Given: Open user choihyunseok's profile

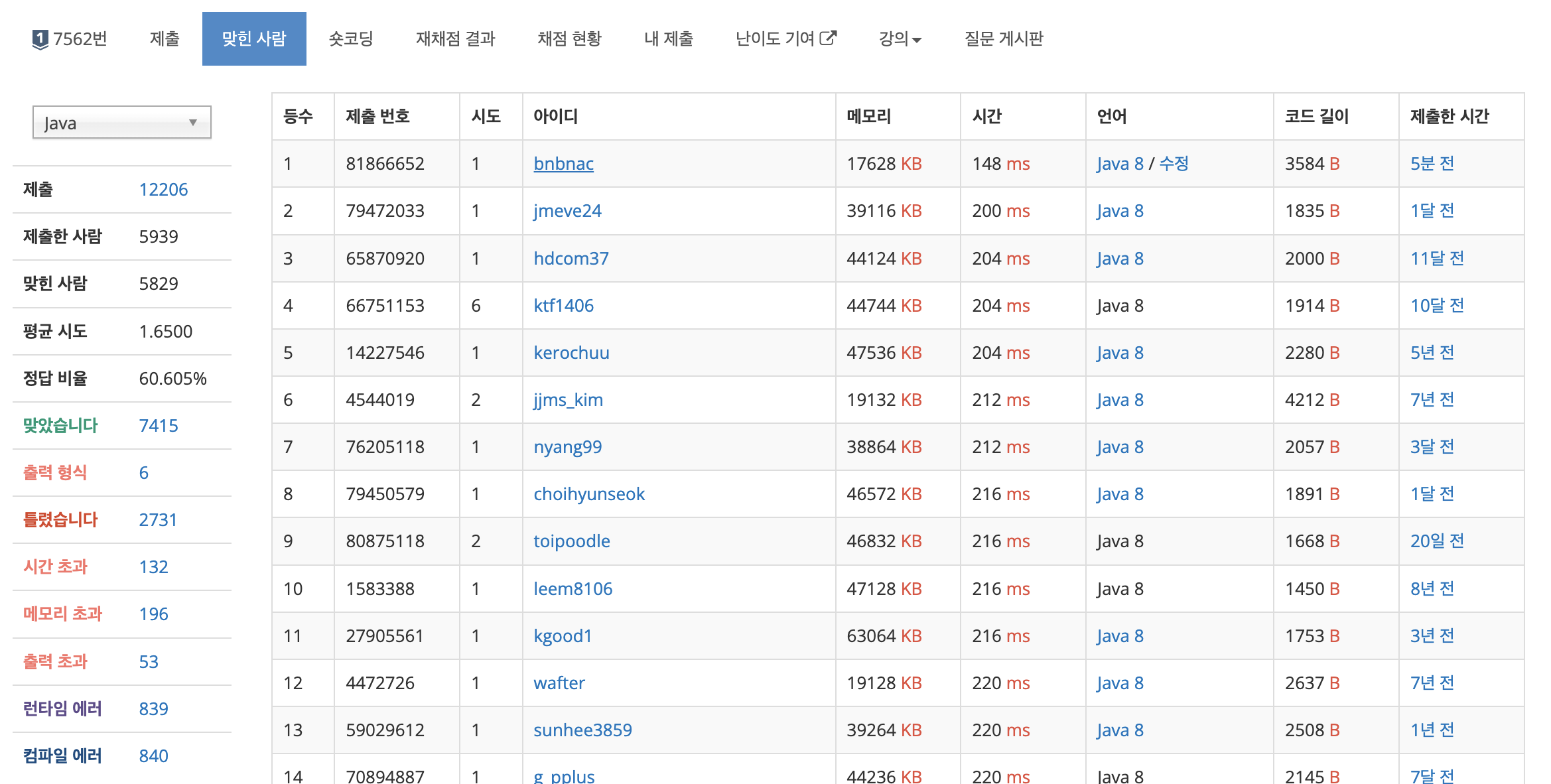Looking at the screenshot, I should pyautogui.click(x=589, y=494).
